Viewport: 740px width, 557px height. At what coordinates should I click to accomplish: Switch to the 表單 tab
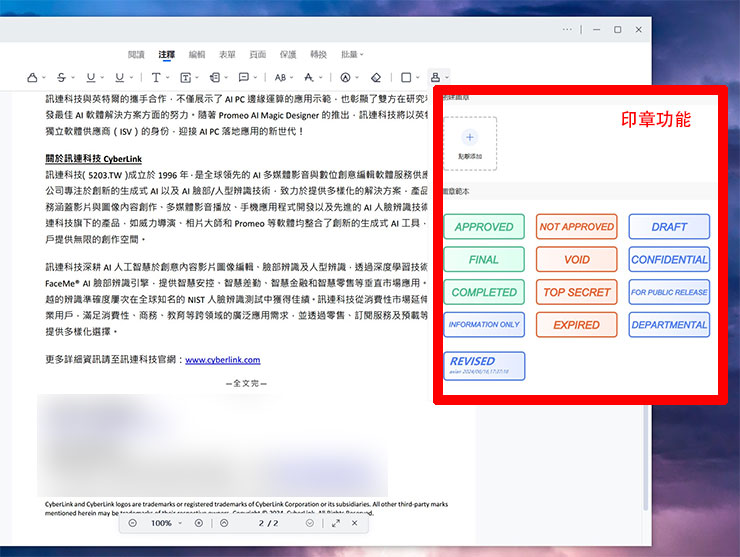point(227,54)
